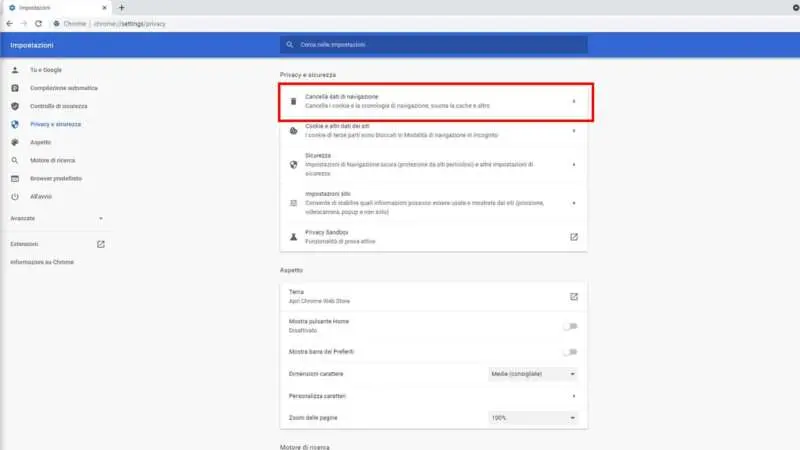Toggle Mostra barra dei Preferiti switch

(570, 352)
